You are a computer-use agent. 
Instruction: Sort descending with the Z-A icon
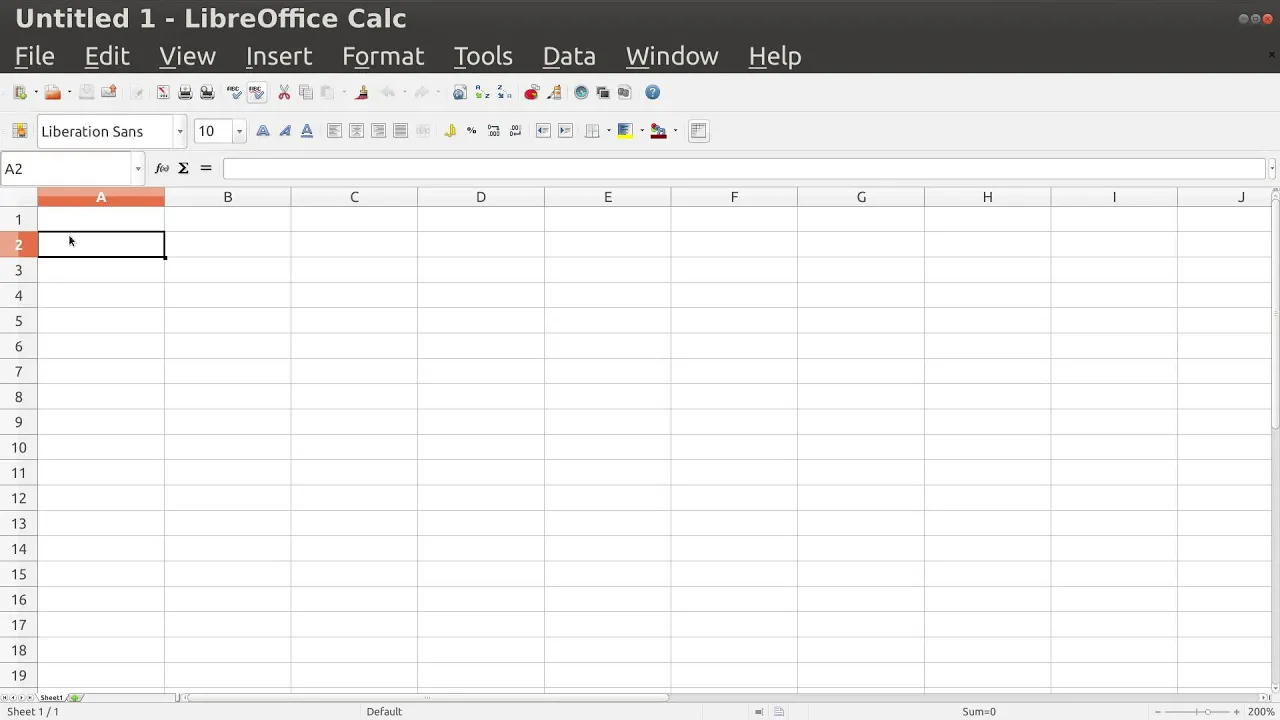coord(504,92)
